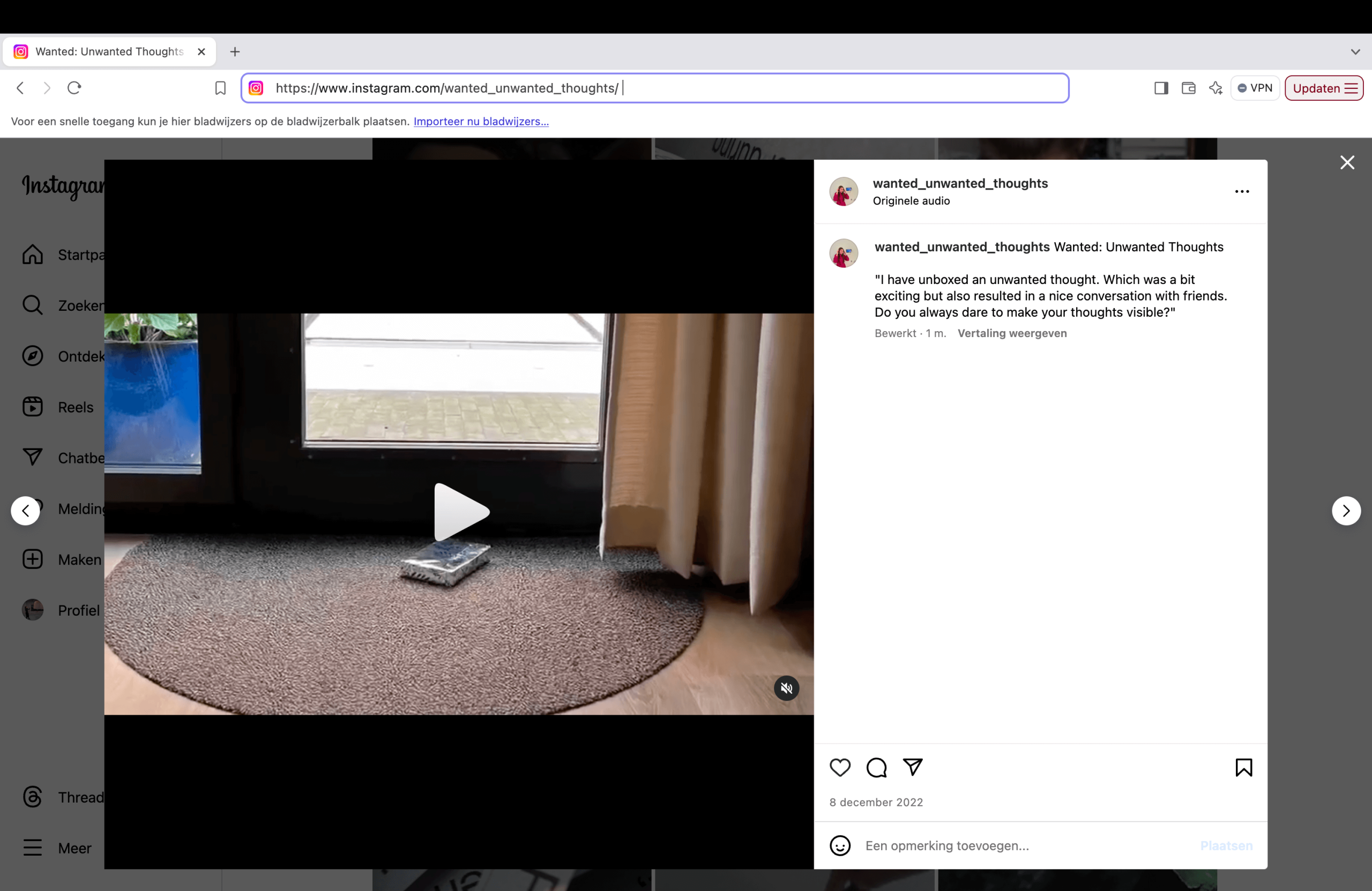Open Profiel in the sidebar

click(61, 610)
